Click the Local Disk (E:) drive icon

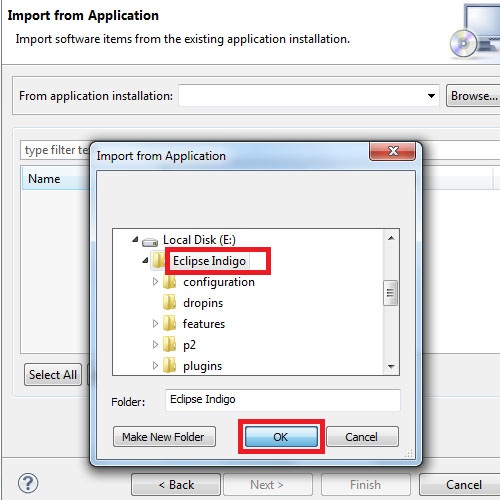(x=150, y=242)
